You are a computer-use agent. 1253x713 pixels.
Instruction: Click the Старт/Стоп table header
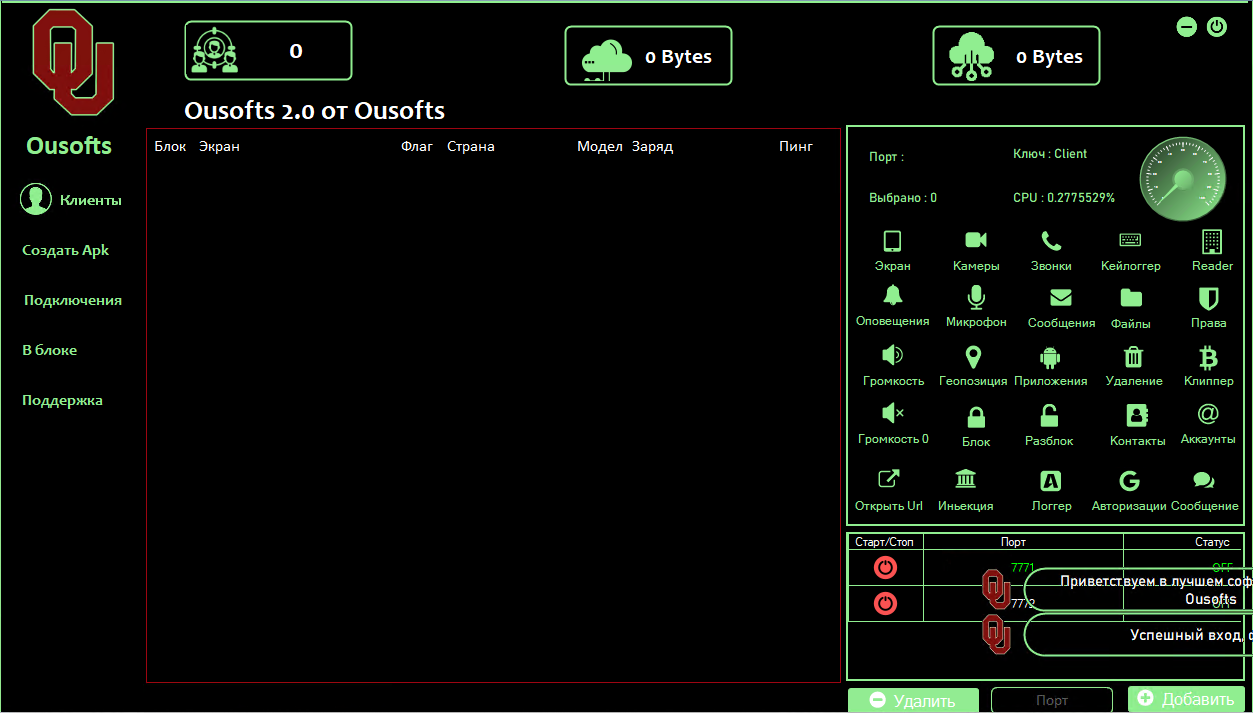coord(885,542)
